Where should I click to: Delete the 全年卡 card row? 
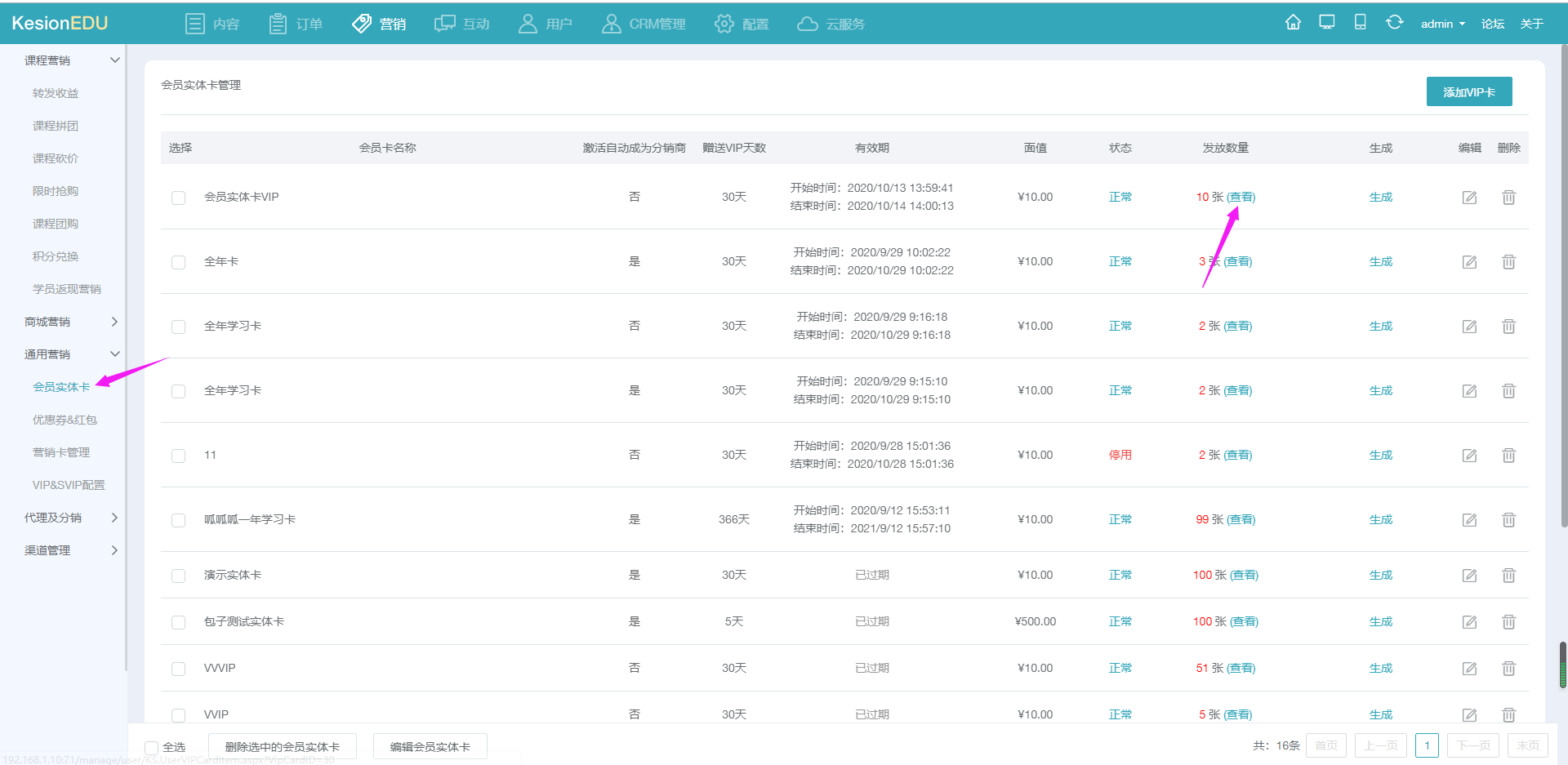coord(1508,262)
